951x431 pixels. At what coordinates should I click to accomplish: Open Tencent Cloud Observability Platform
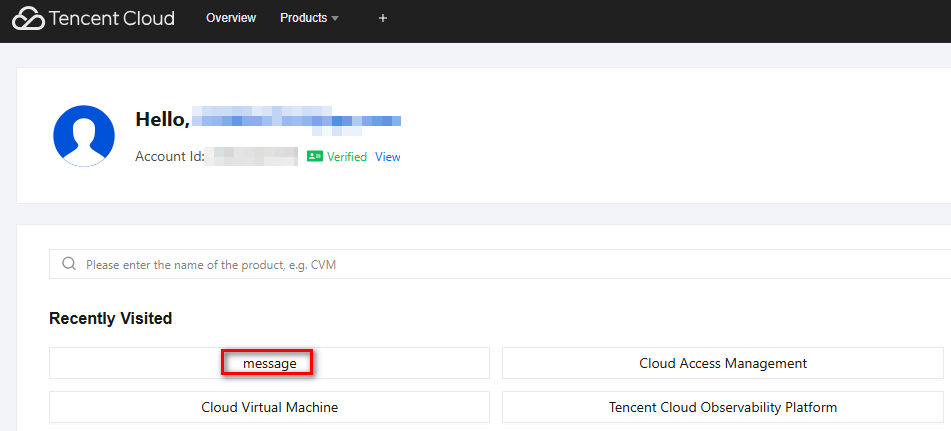(x=723, y=407)
